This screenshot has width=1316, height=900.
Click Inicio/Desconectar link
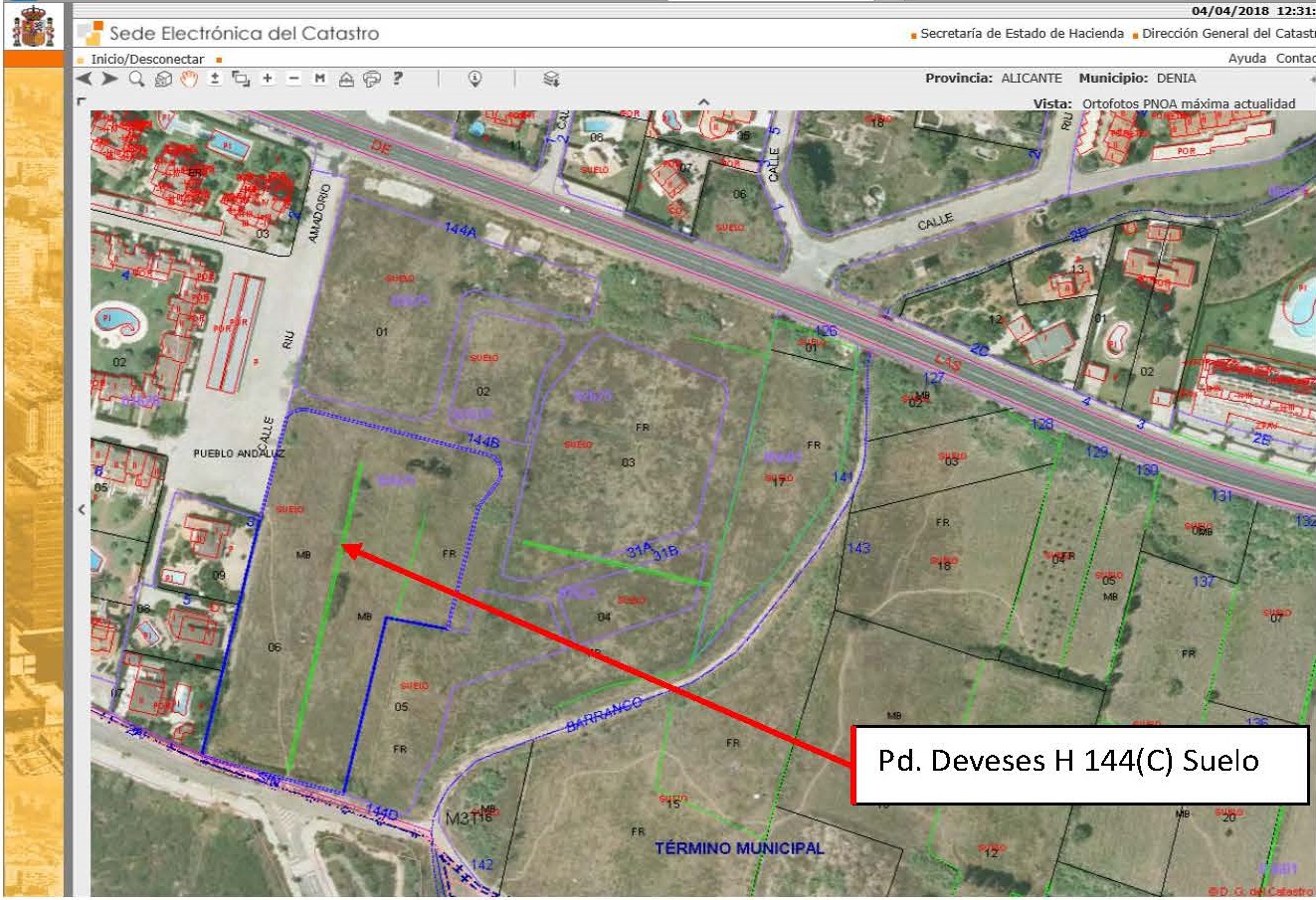tap(147, 60)
